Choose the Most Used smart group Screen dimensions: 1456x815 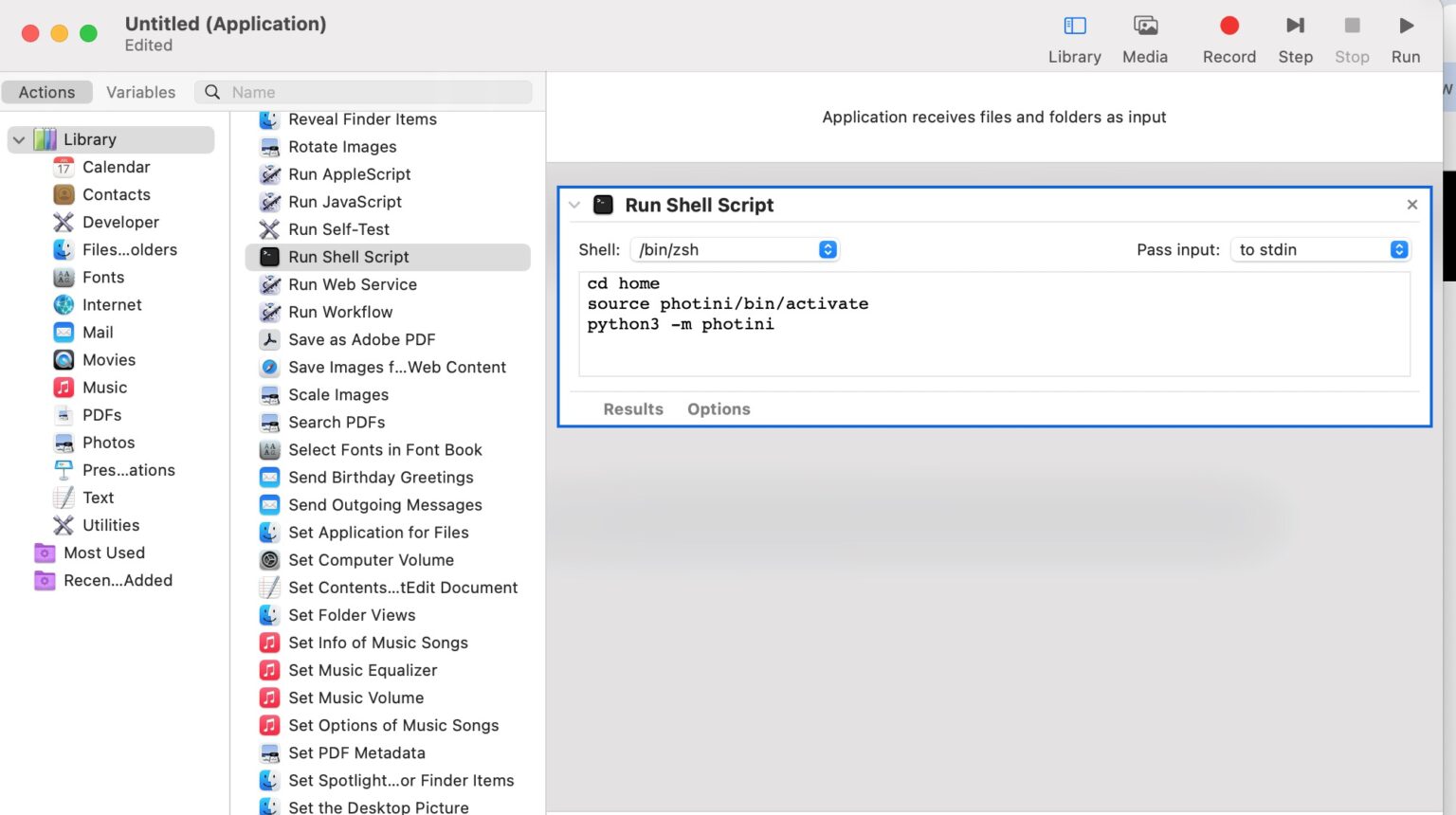[104, 552]
